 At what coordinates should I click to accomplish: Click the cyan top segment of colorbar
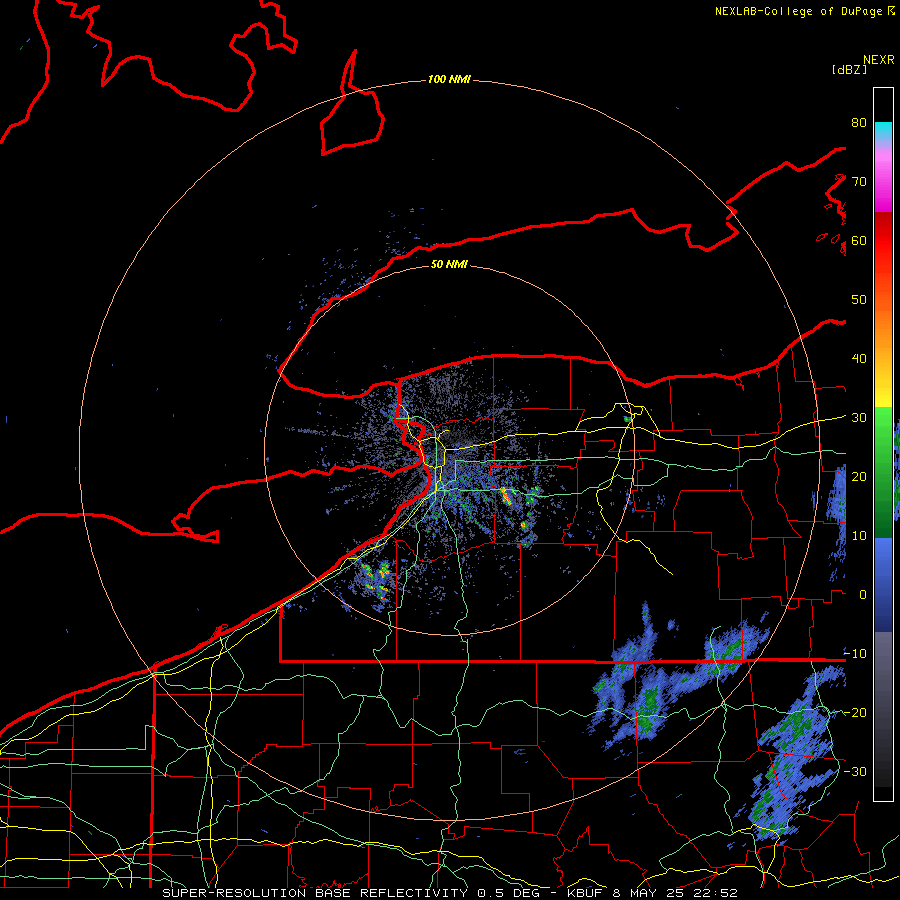(x=883, y=131)
